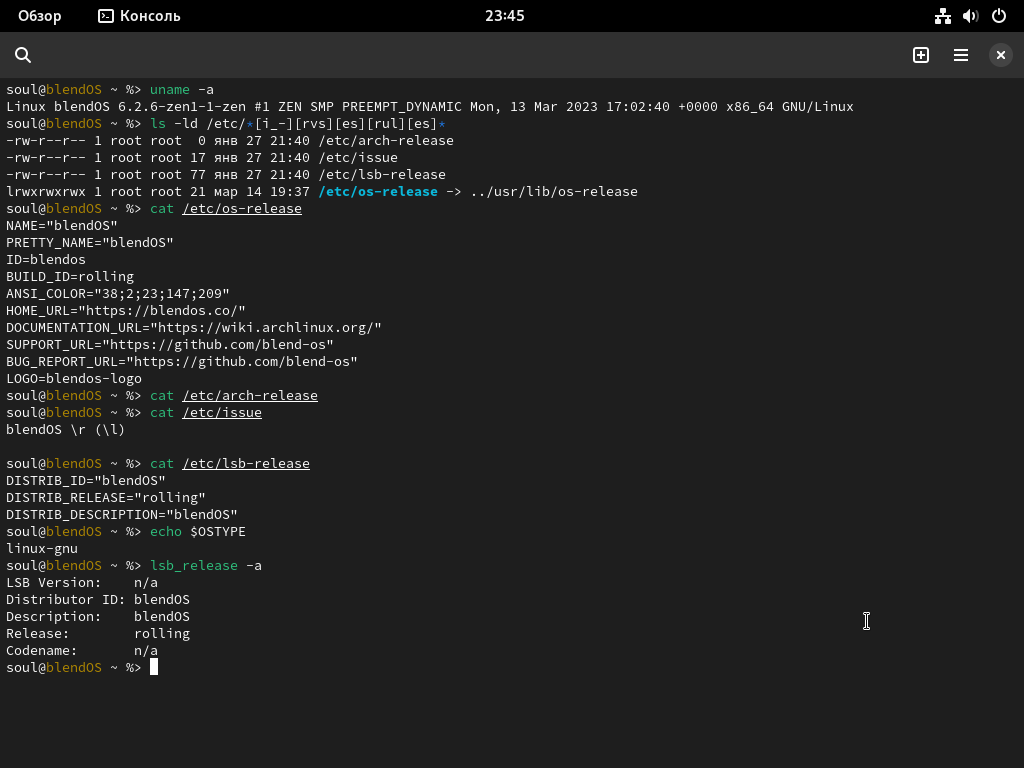Click the terminal cursor at last prompt

click(154, 667)
